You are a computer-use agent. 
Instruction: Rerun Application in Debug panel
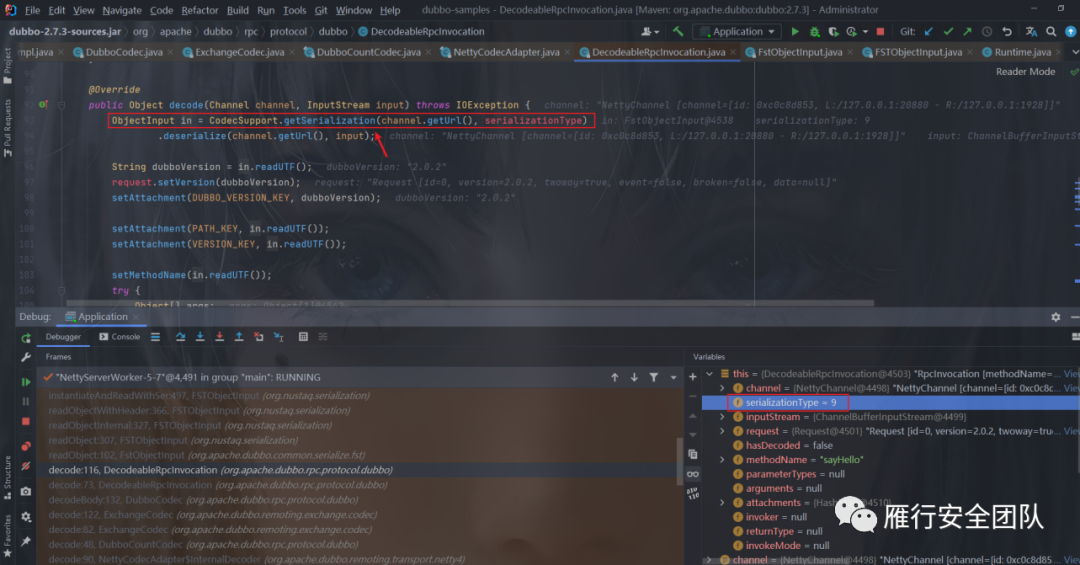25,338
